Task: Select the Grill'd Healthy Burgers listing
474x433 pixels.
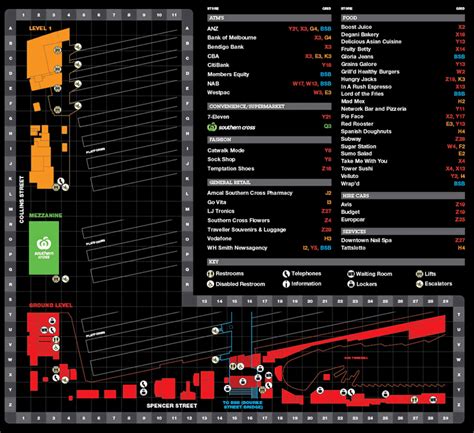Action: click(x=403, y=72)
